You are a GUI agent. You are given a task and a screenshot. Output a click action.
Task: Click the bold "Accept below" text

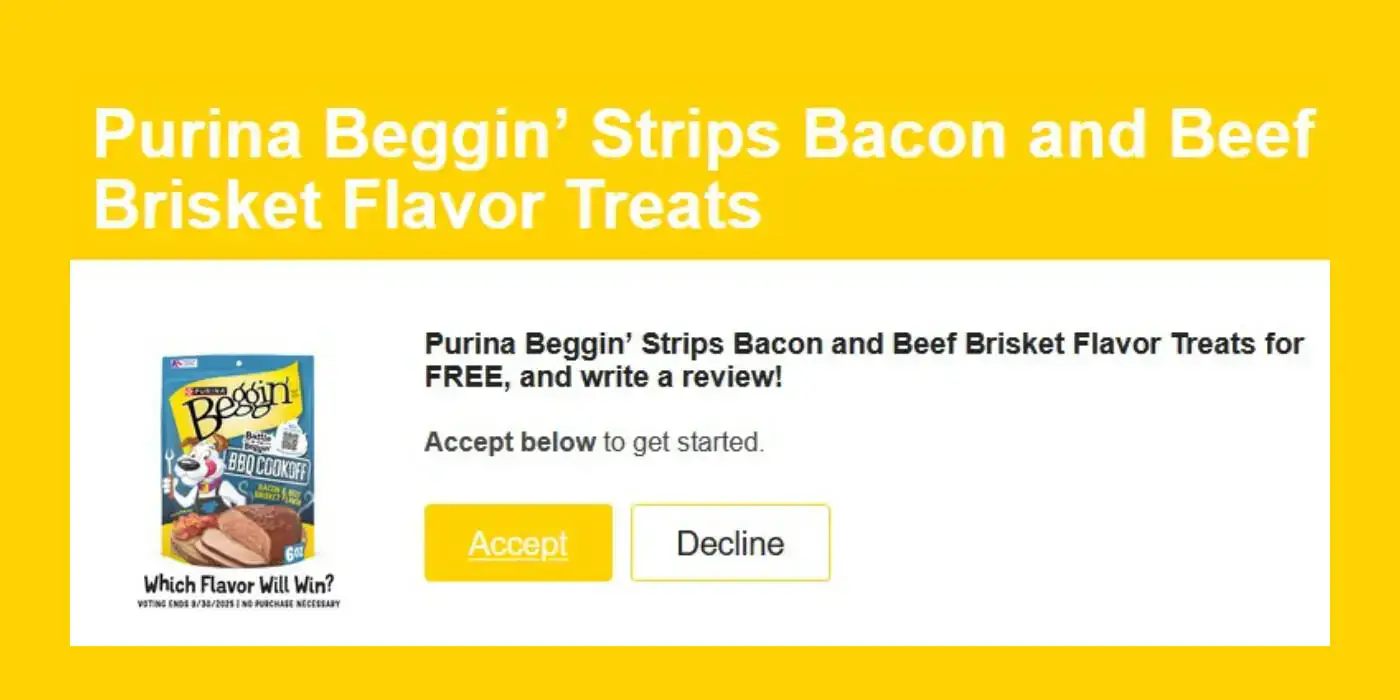click(510, 442)
